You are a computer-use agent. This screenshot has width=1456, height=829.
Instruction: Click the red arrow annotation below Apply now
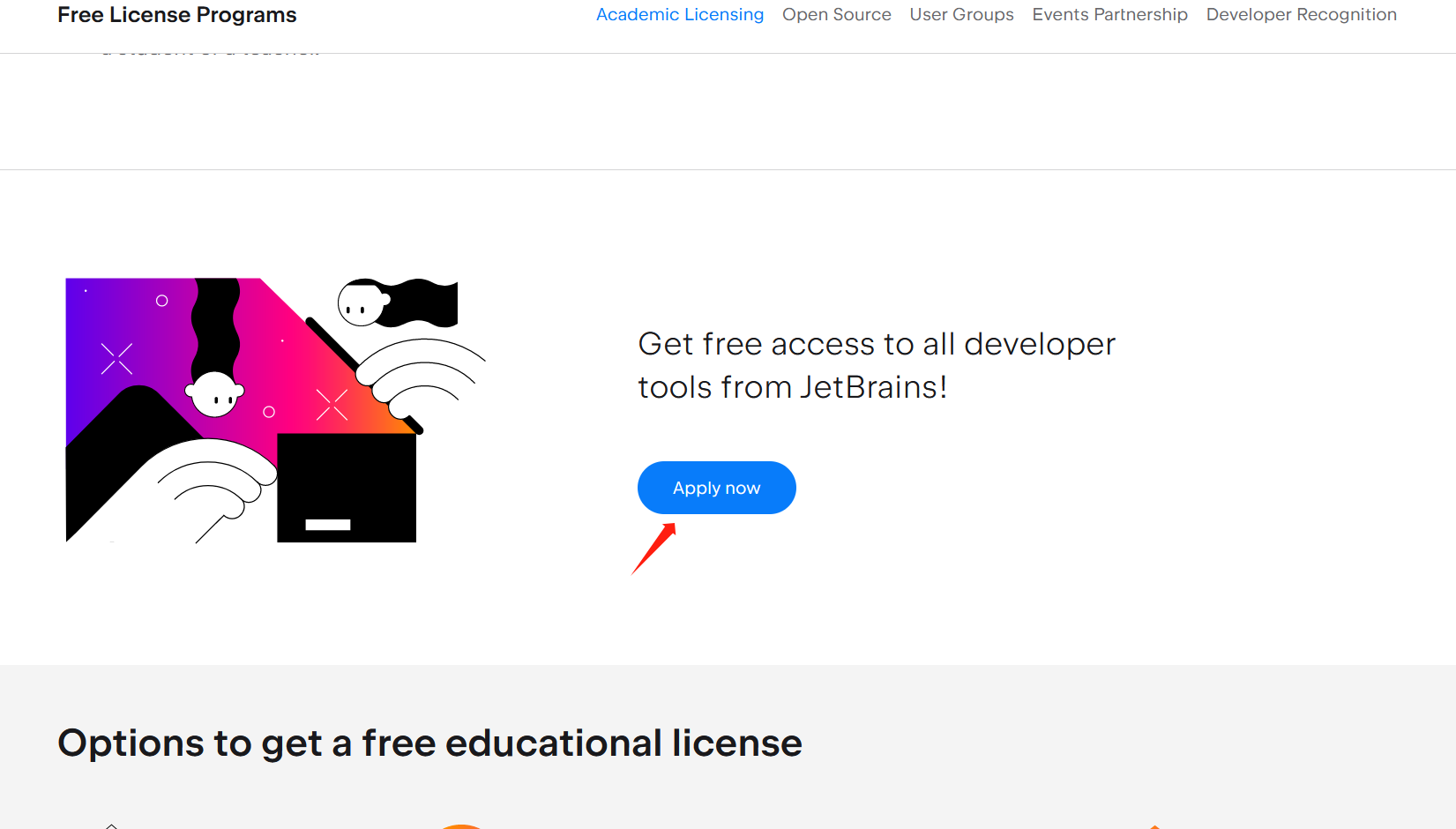tap(653, 549)
